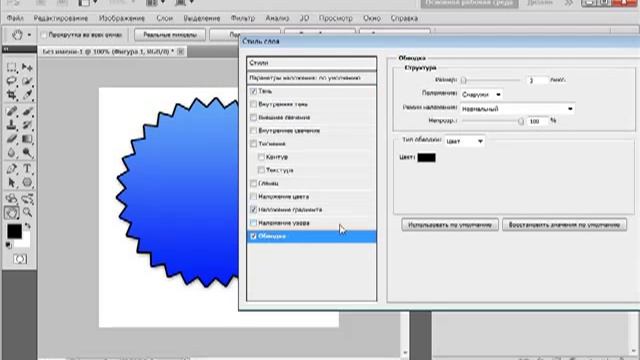The width and height of the screenshot is (640, 360).
Task: Select the Eraser tool
Action: 11,139
